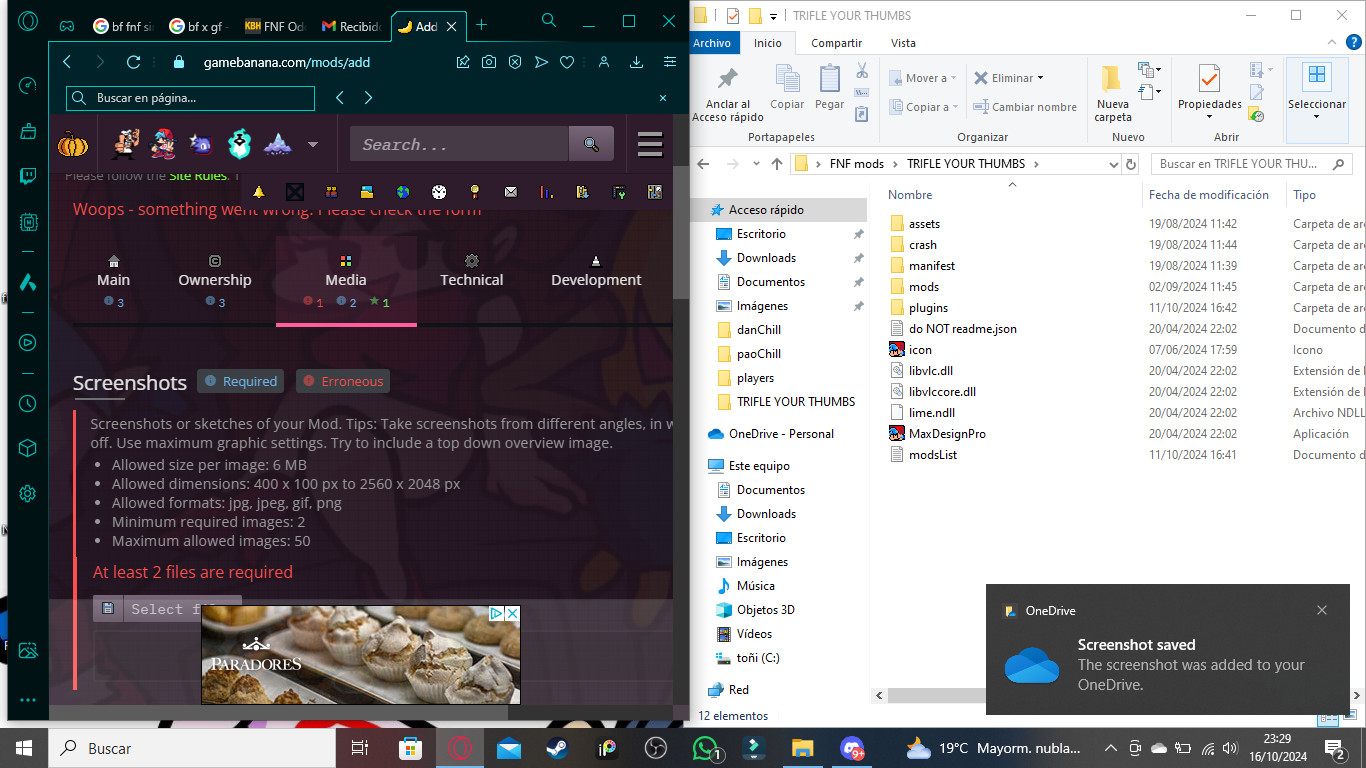1366x768 pixels.
Task: Open GameBanana messages envelope icon
Action: [x=511, y=192]
